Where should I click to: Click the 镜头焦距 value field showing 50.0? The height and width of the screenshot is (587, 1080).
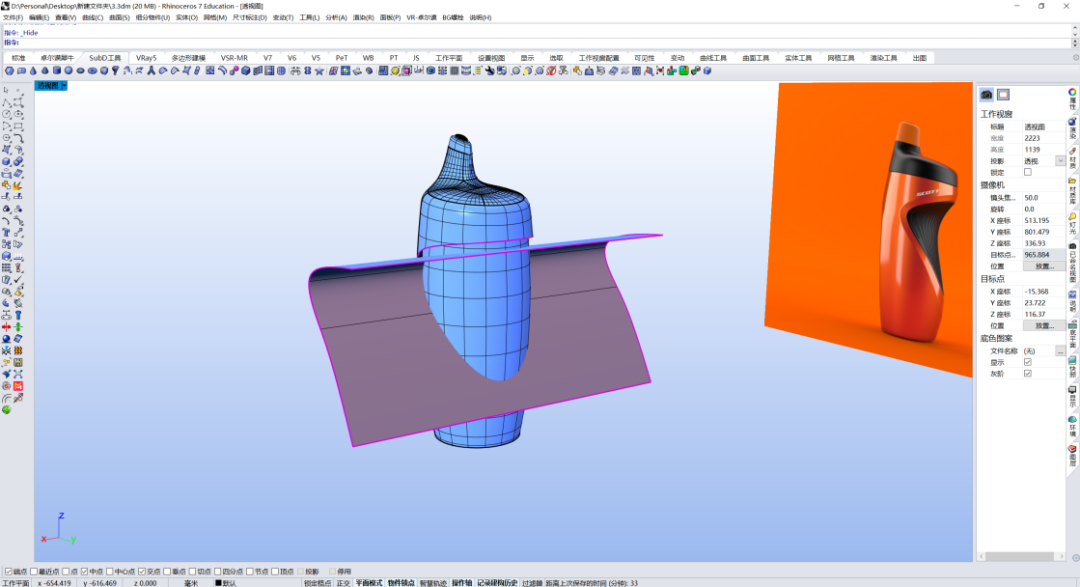tap(1043, 198)
